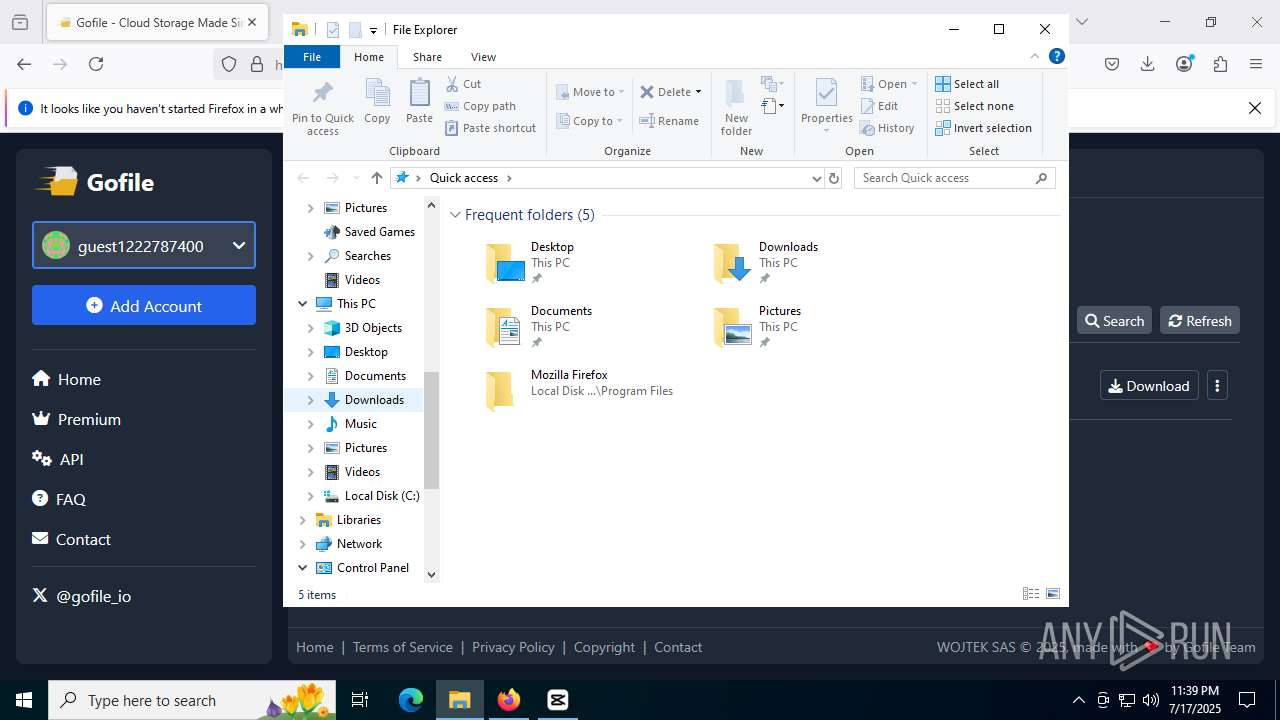
Task: Open the guest1222787400 account dropdown in Gofile
Action: [144, 245]
